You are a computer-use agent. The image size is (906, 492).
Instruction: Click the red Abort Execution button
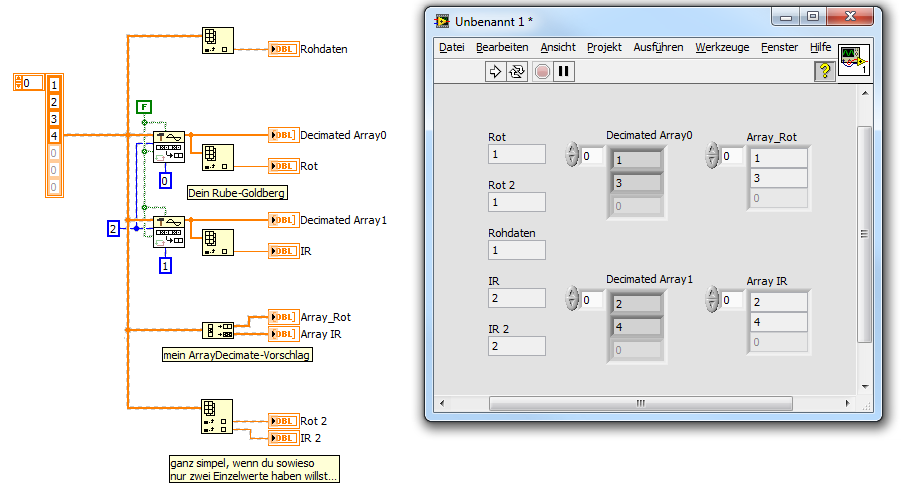click(x=542, y=72)
